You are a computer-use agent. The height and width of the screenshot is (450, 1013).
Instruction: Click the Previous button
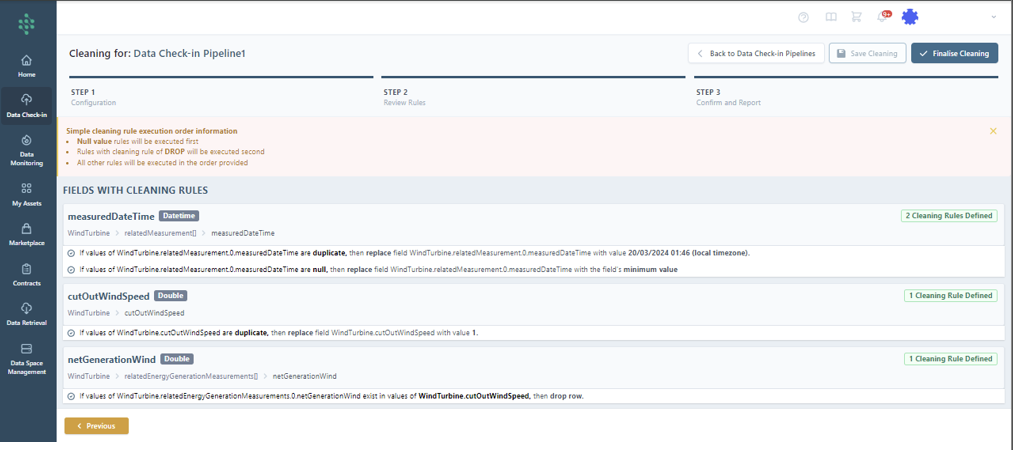[96, 426]
